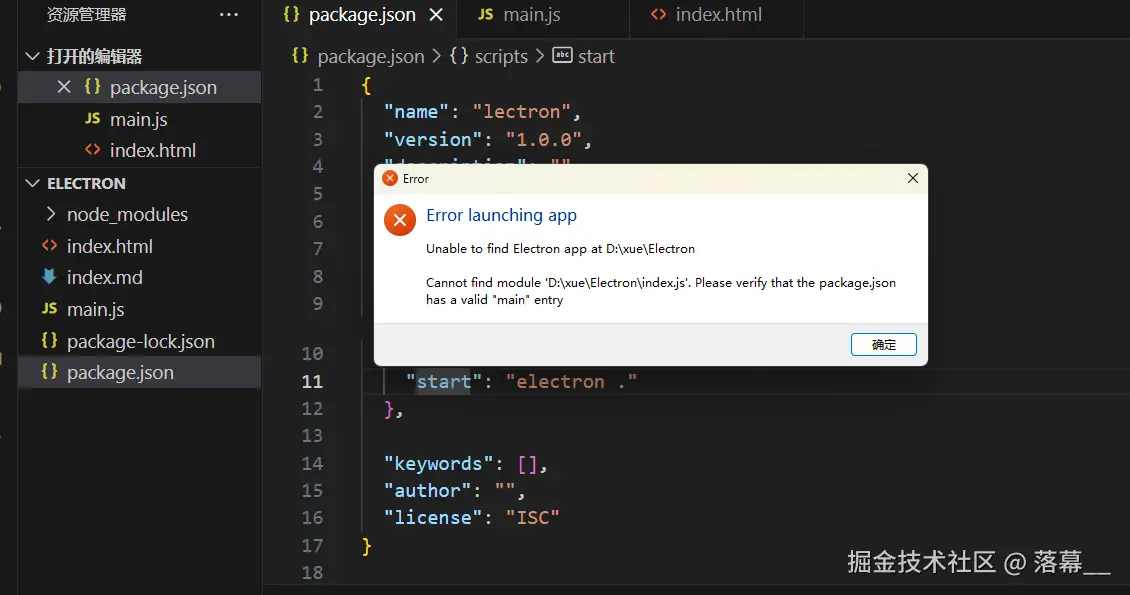Click the "lectron" value on line 2

(522, 112)
